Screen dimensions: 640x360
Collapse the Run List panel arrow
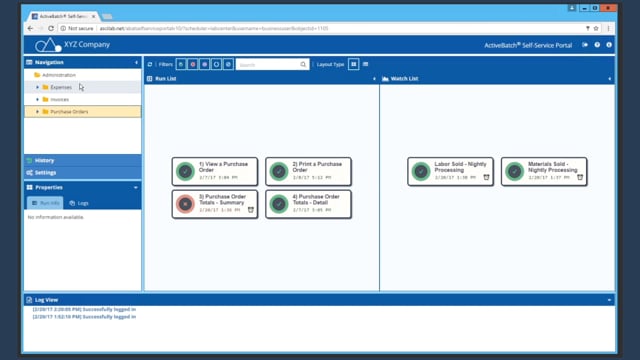(374, 79)
